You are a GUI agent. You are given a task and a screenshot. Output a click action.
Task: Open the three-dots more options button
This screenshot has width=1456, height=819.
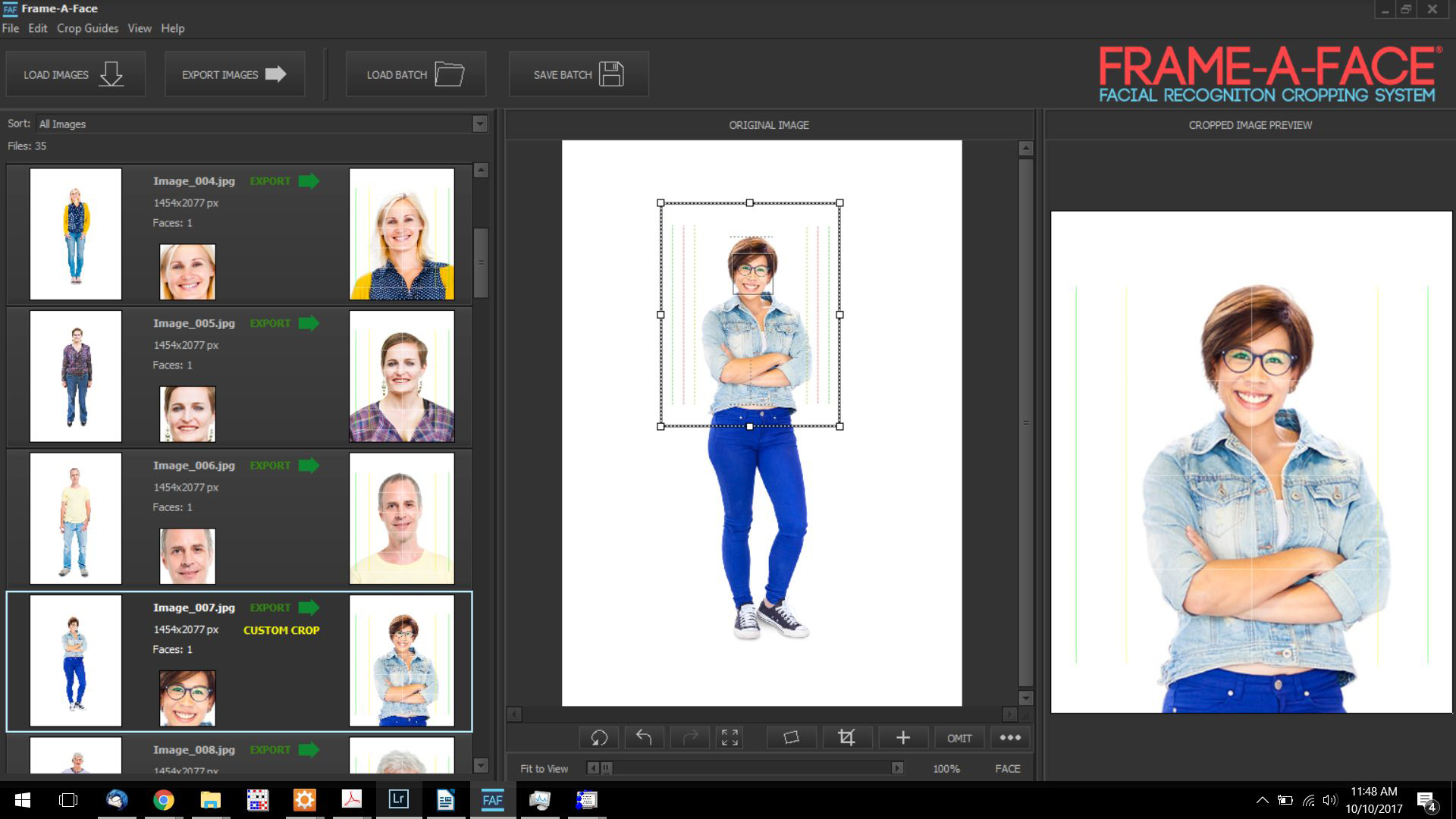click(x=1010, y=737)
